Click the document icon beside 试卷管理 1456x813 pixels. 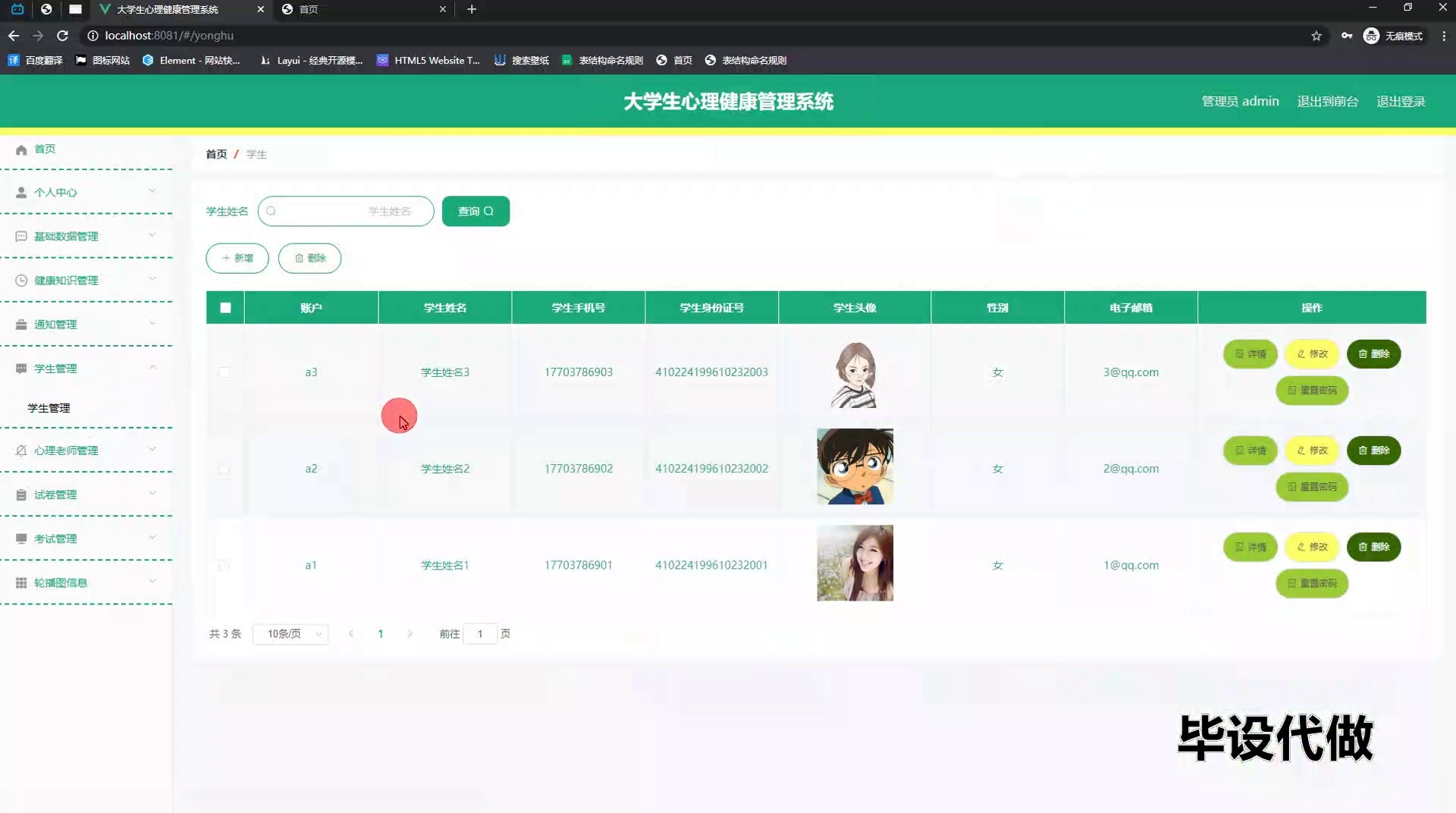[21, 494]
